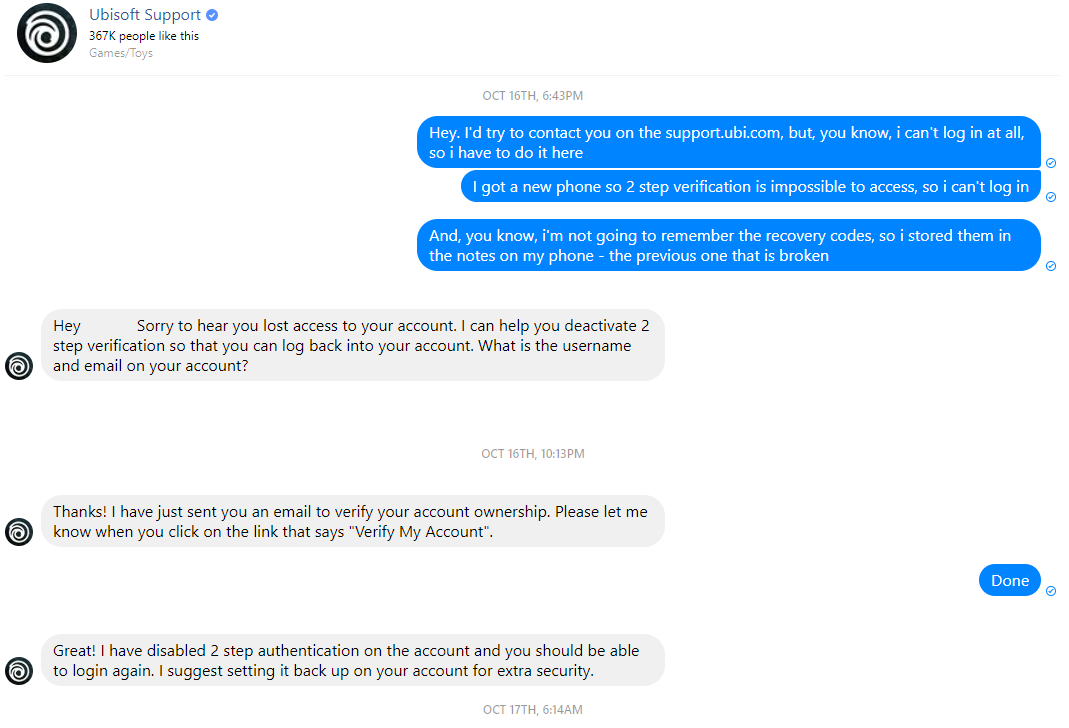Screen dimensions: 1069x728
Task: Select the Sorry to hear you lost access message
Action: tap(352, 346)
